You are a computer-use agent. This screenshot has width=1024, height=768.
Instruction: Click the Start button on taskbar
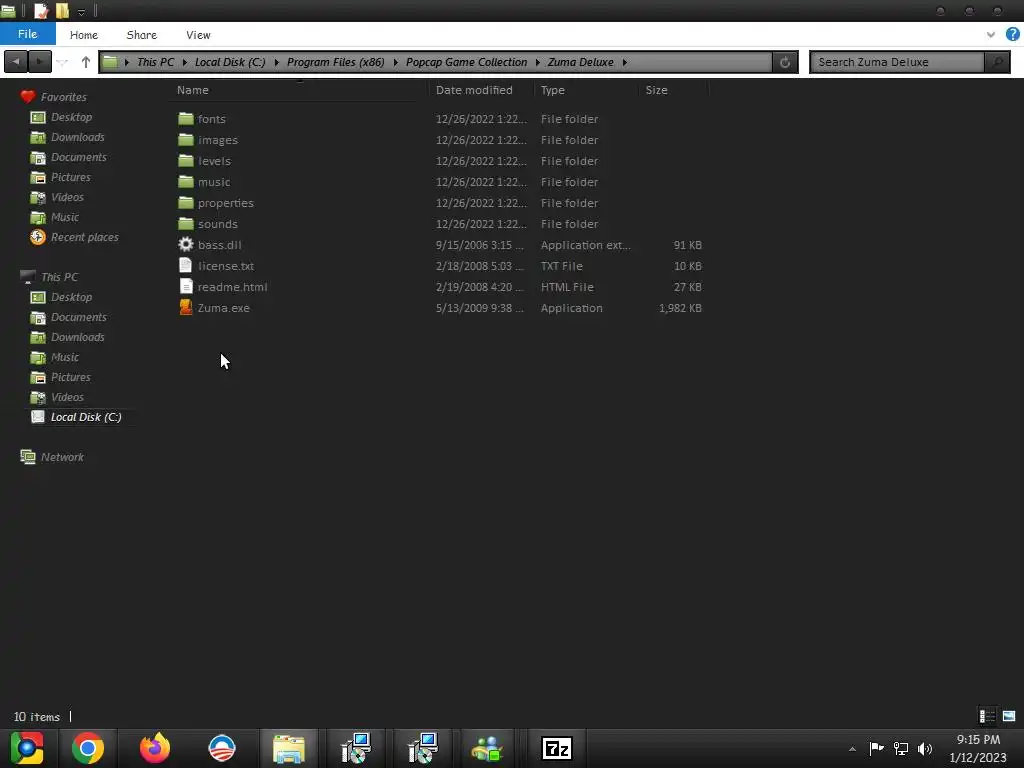pyautogui.click(x=27, y=748)
